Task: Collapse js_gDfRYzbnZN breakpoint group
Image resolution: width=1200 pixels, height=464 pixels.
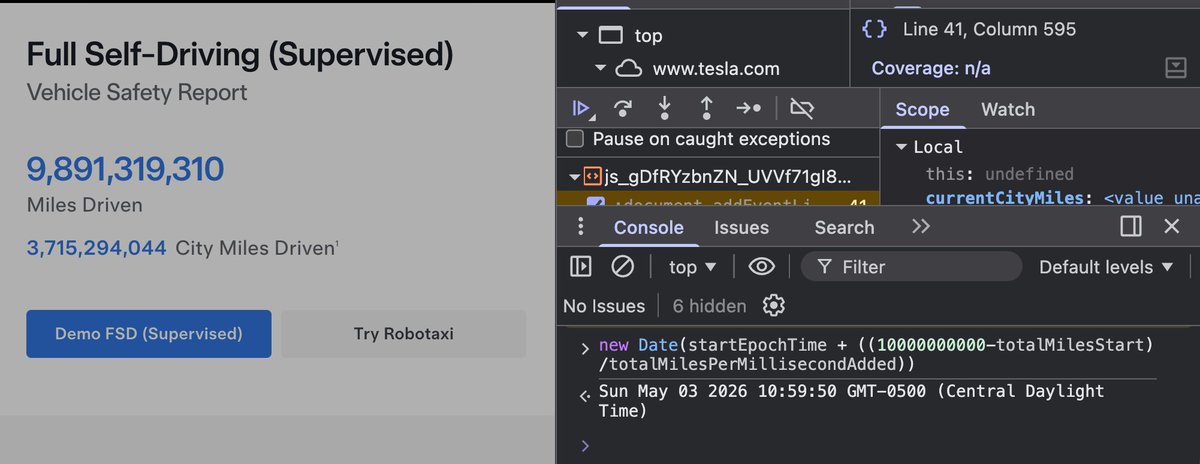Action: click(574, 177)
